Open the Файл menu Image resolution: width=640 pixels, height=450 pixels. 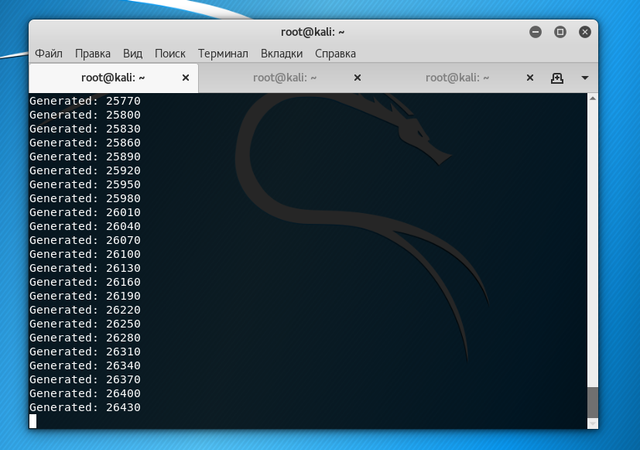(x=49, y=53)
